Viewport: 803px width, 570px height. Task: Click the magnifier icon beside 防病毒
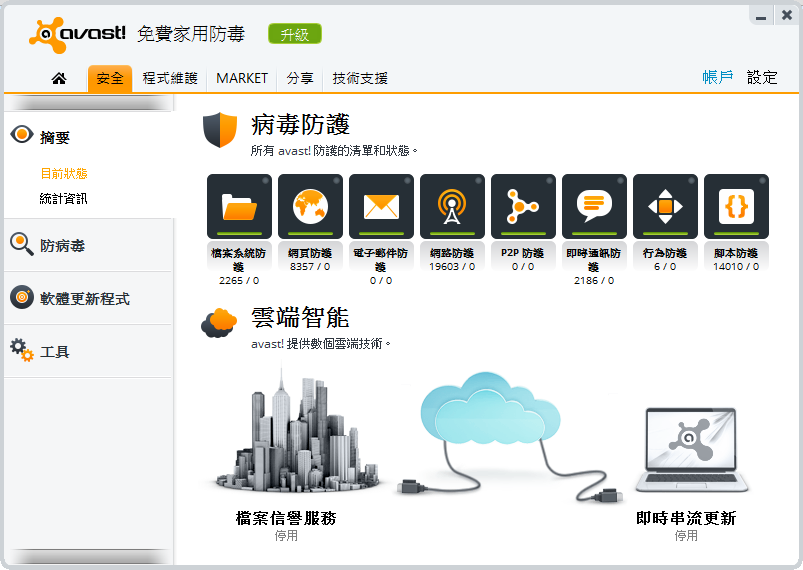tap(22, 244)
